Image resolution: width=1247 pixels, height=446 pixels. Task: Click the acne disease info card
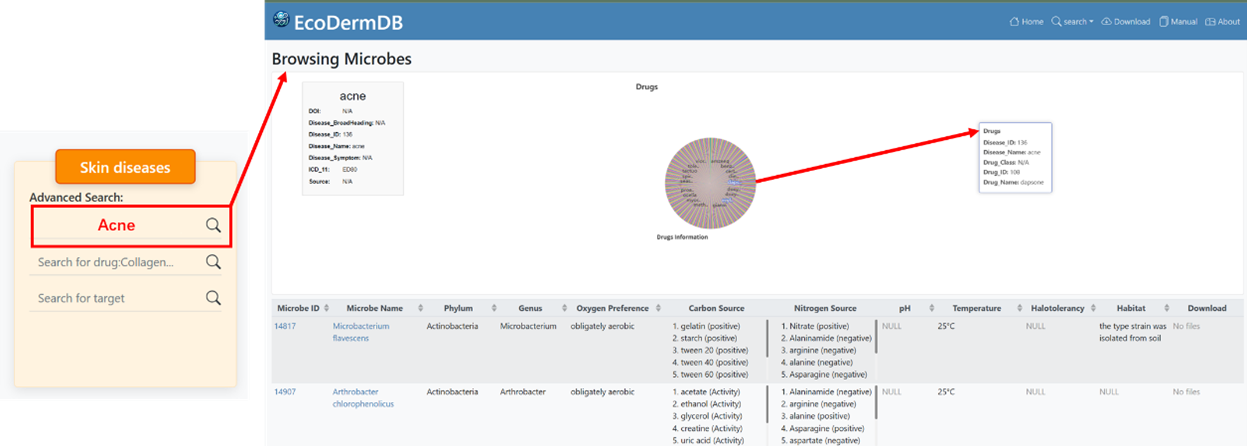point(352,138)
